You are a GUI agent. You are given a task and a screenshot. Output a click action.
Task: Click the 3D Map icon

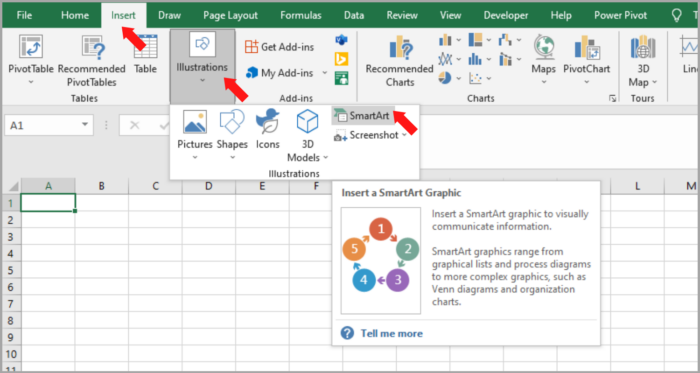643,46
